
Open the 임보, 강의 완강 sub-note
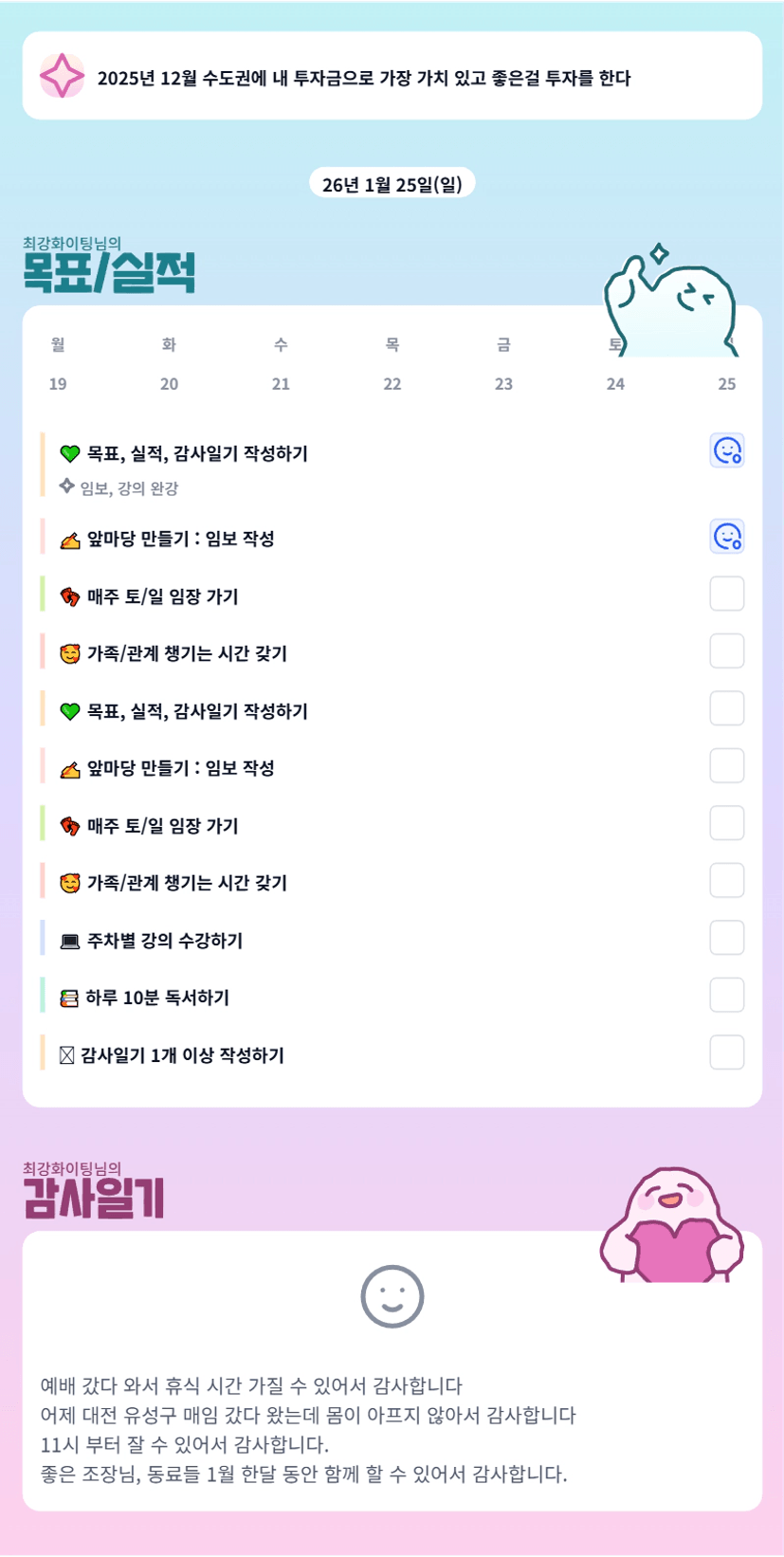click(x=129, y=488)
